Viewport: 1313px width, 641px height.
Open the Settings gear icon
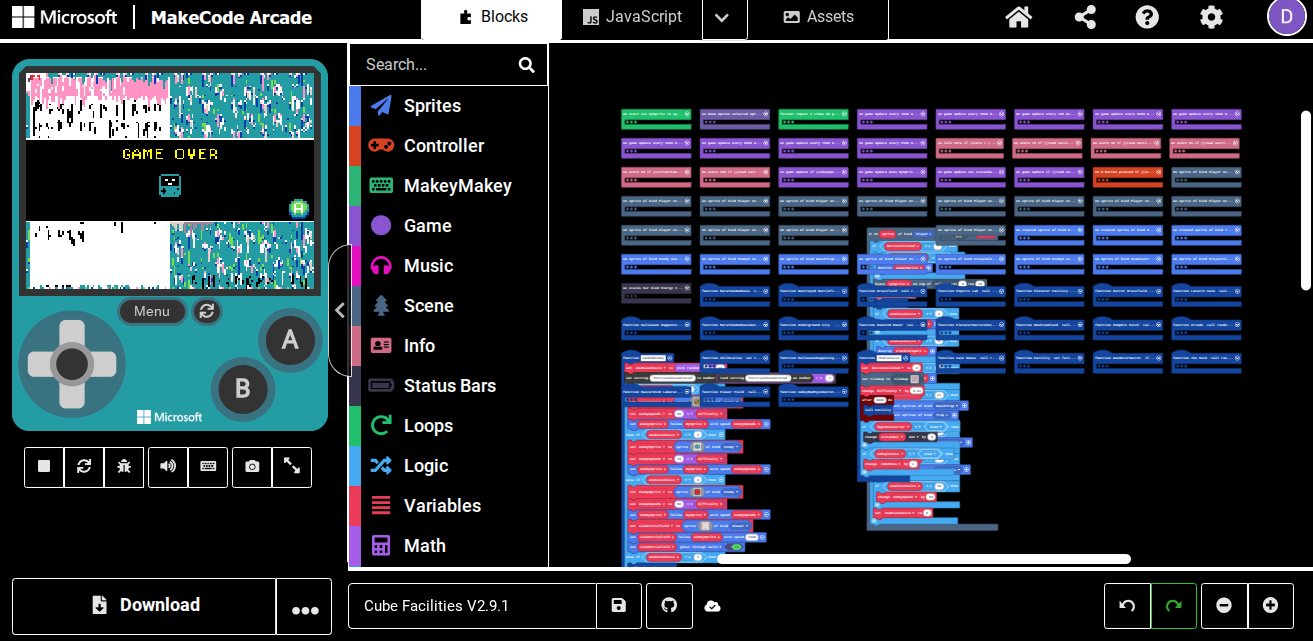point(1211,17)
